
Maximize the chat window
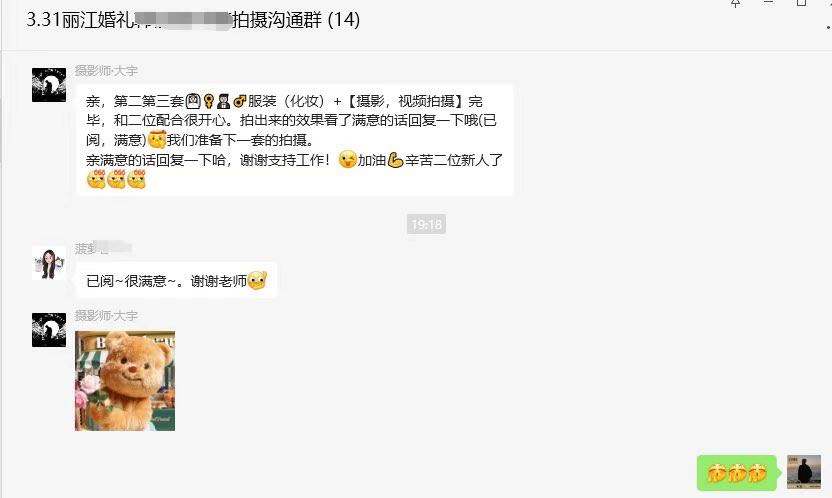tap(801, 3)
